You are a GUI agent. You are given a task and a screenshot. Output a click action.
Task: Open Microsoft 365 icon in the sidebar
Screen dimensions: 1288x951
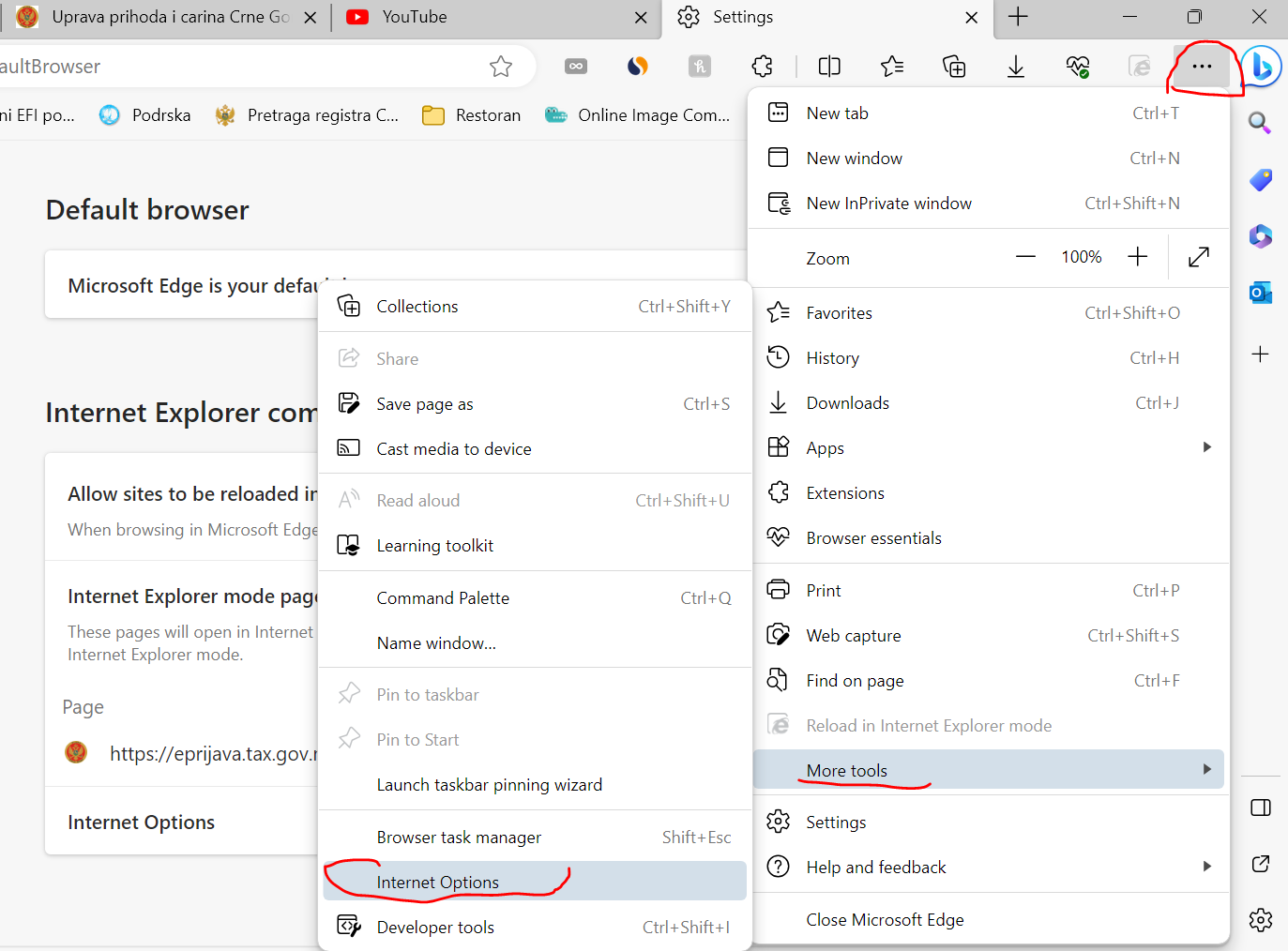click(1260, 235)
